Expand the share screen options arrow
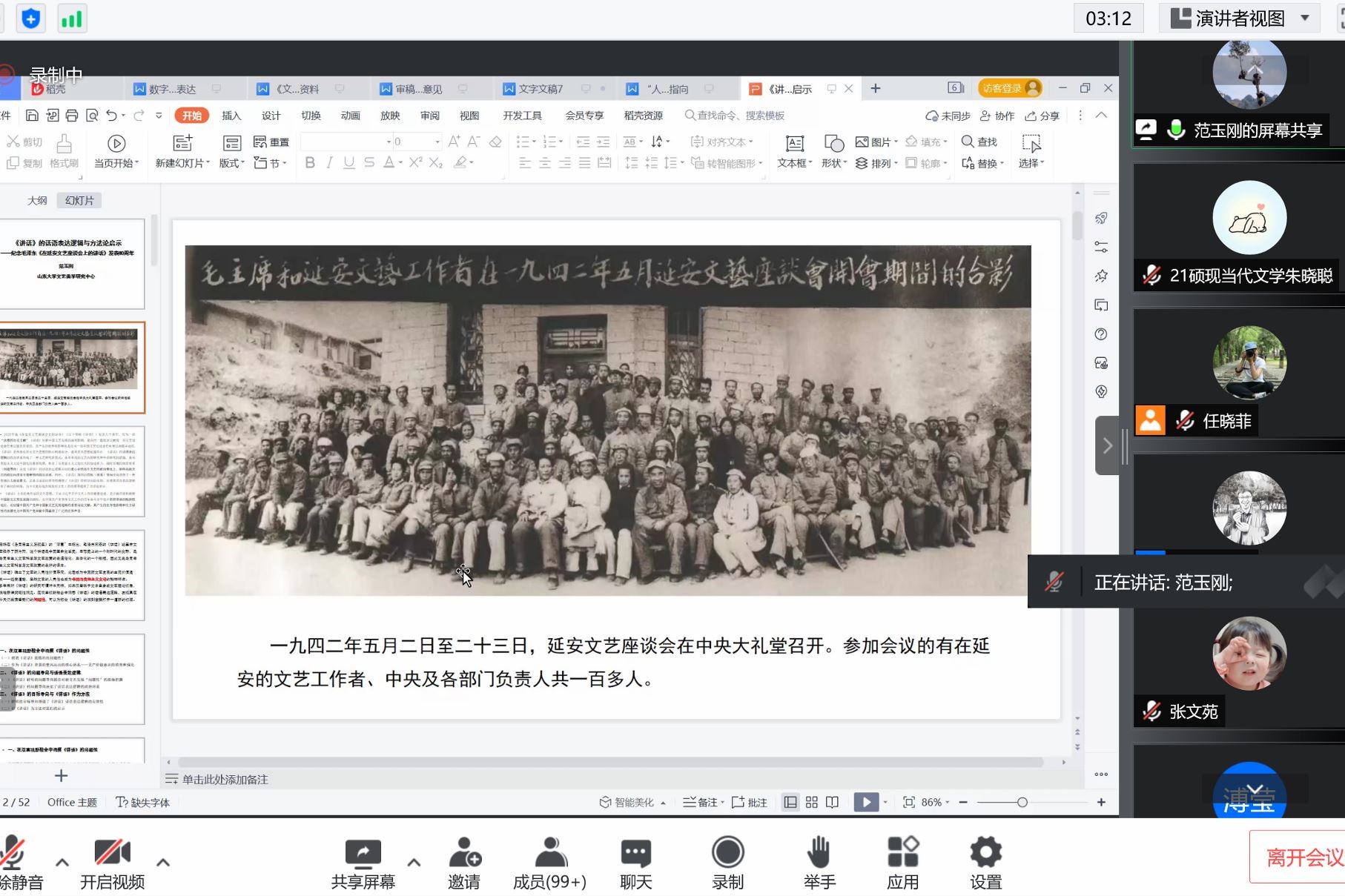The width and height of the screenshot is (1345, 896). [414, 862]
